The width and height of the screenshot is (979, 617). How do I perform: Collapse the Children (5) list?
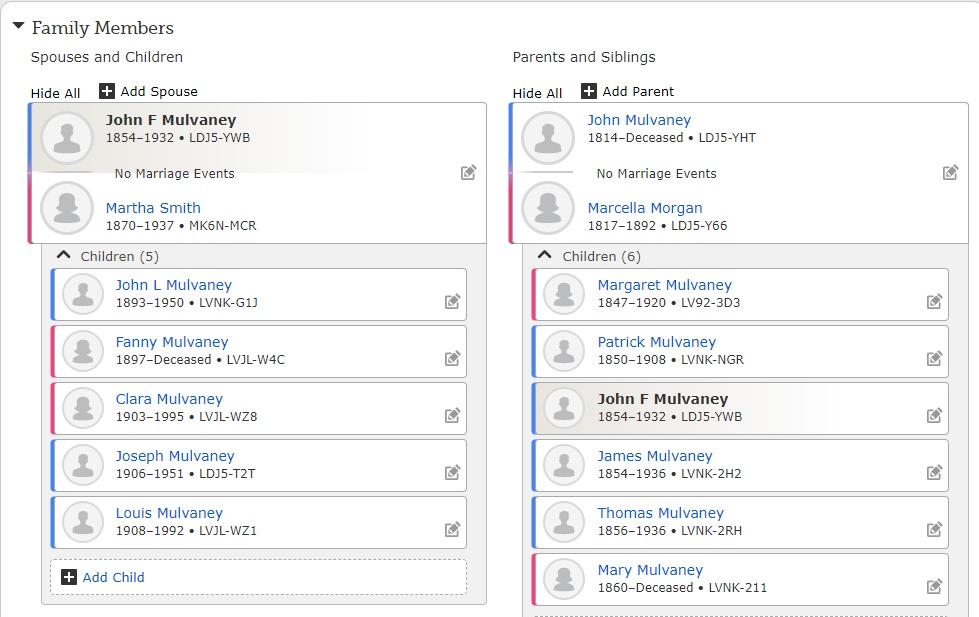tap(64, 255)
